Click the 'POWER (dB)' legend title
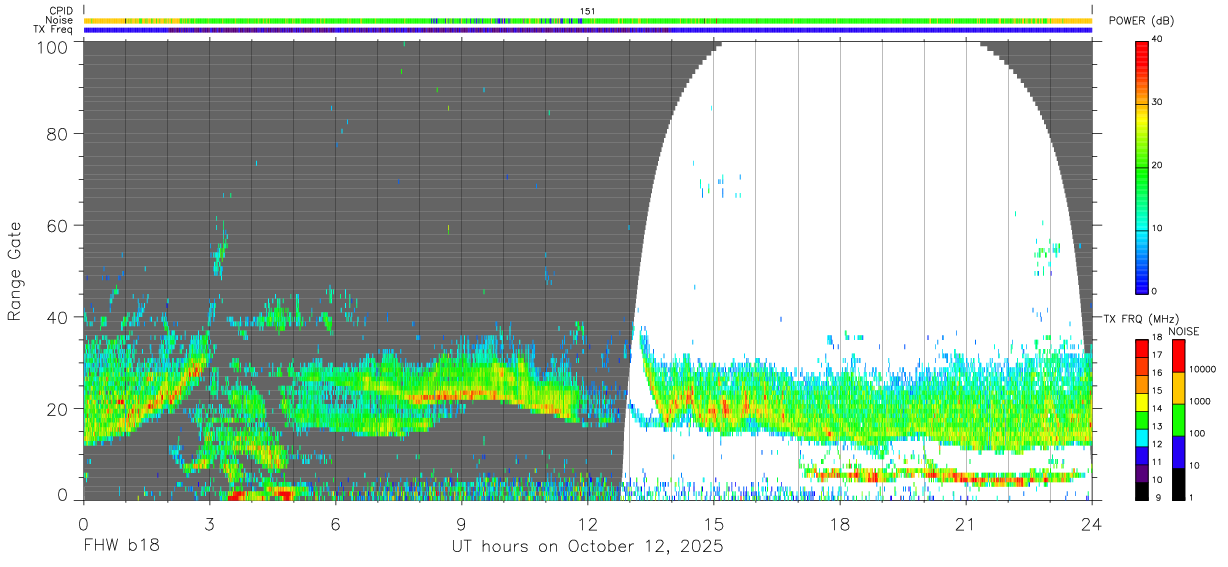This screenshot has height=567, width=1228. point(1141,22)
